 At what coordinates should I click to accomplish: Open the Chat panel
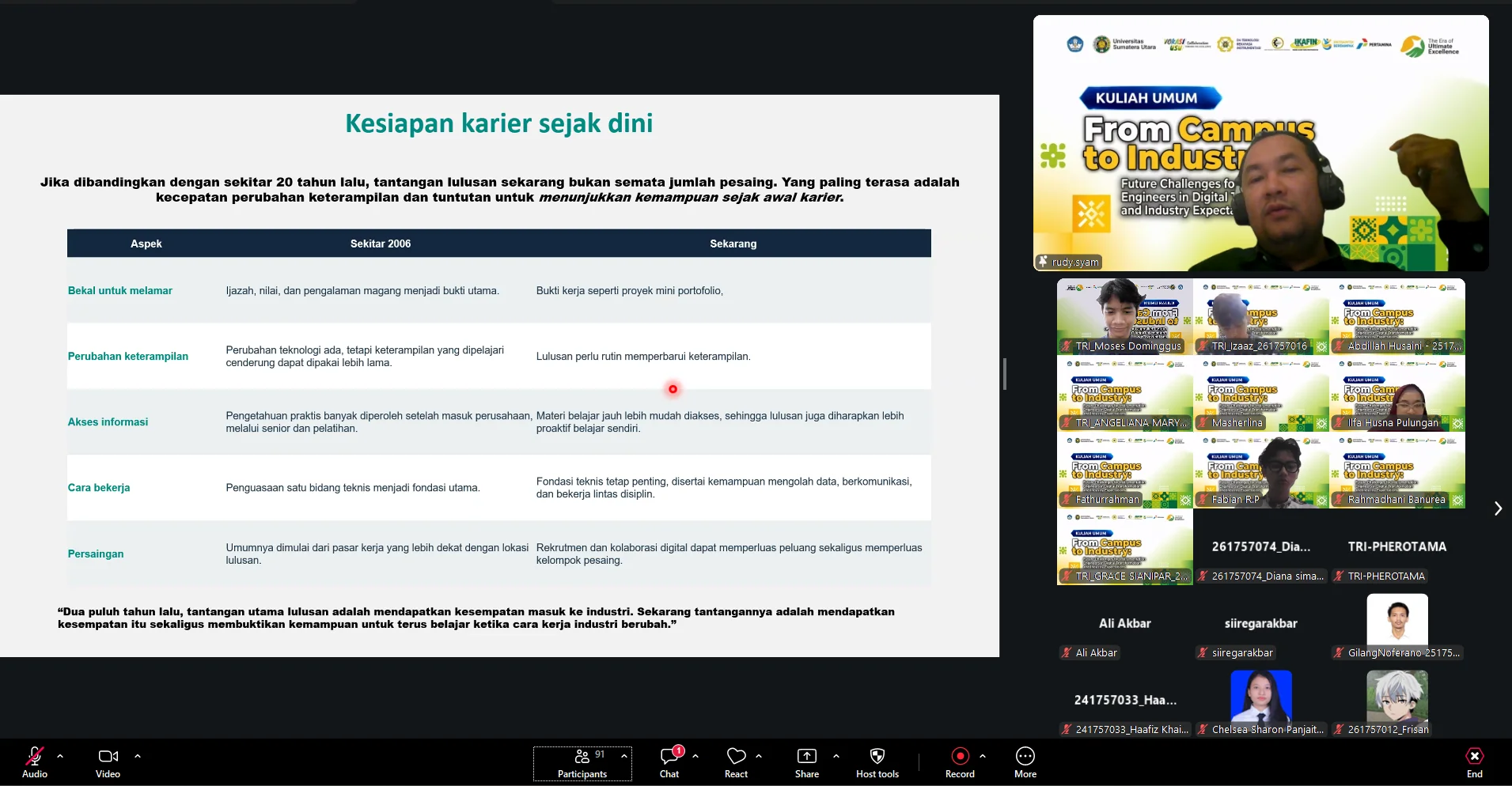pos(669,762)
